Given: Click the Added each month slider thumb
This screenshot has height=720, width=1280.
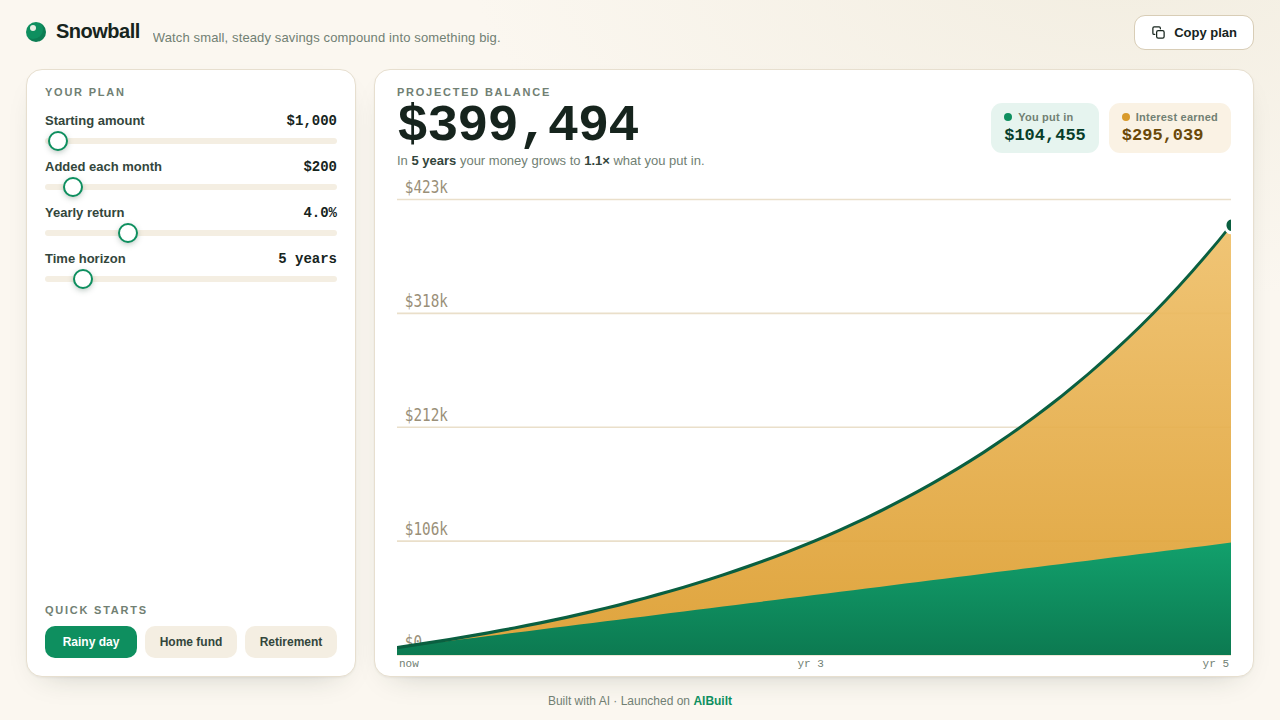Looking at the screenshot, I should (73, 187).
